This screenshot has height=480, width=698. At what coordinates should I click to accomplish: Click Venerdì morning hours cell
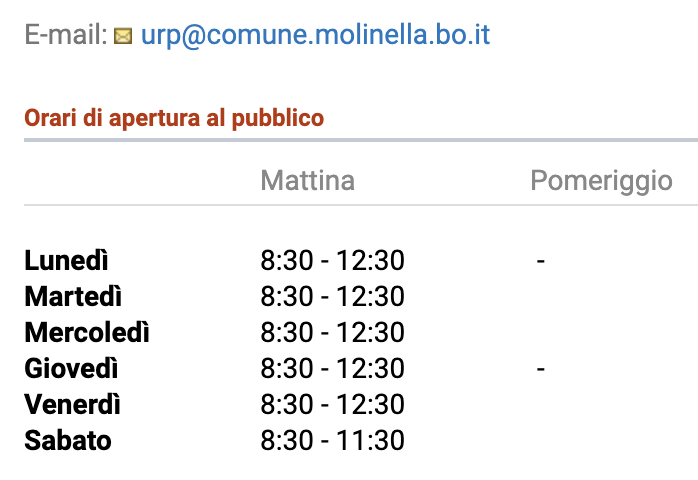[333, 404]
